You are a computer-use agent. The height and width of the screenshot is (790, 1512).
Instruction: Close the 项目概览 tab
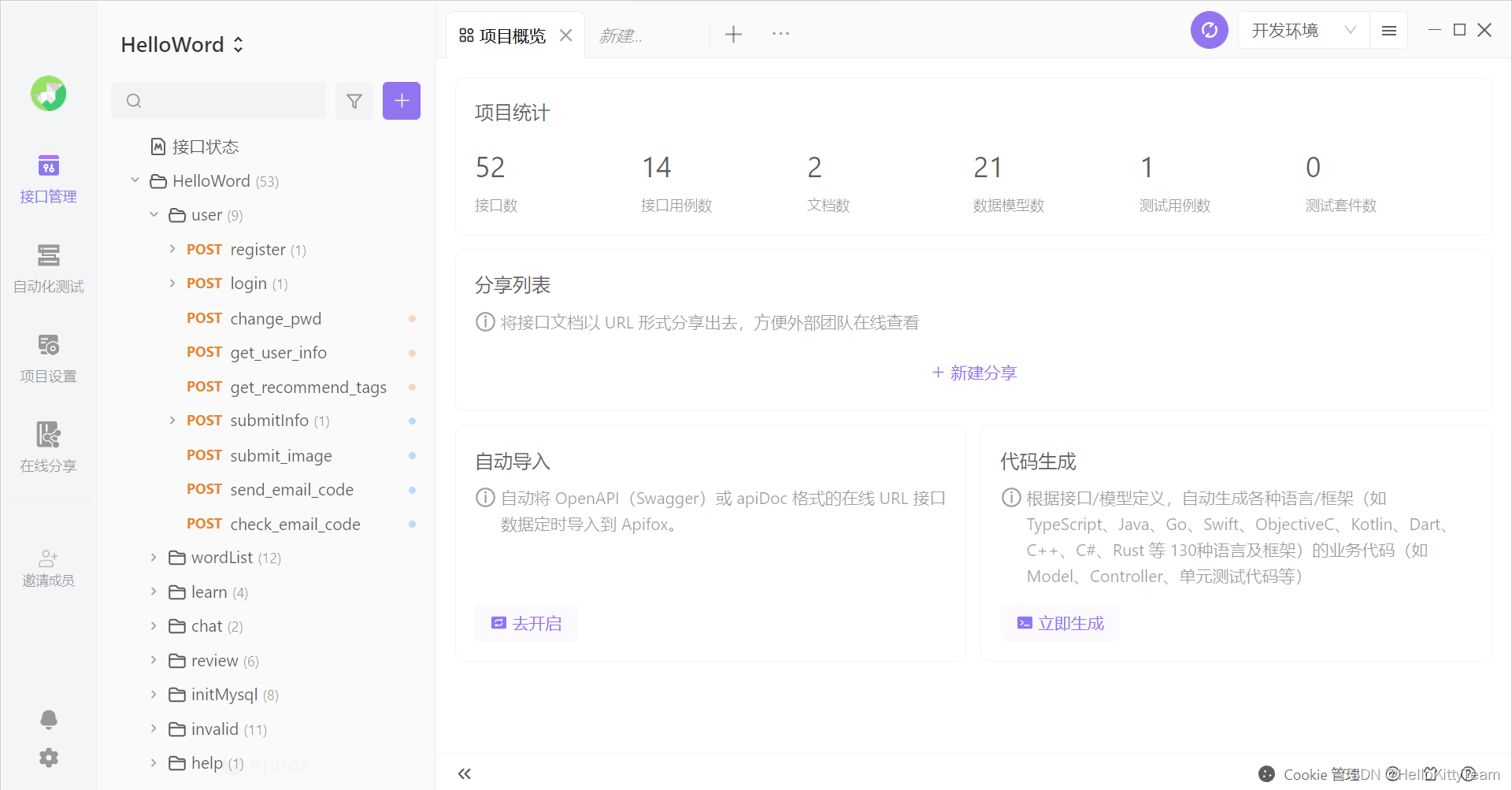coord(565,35)
